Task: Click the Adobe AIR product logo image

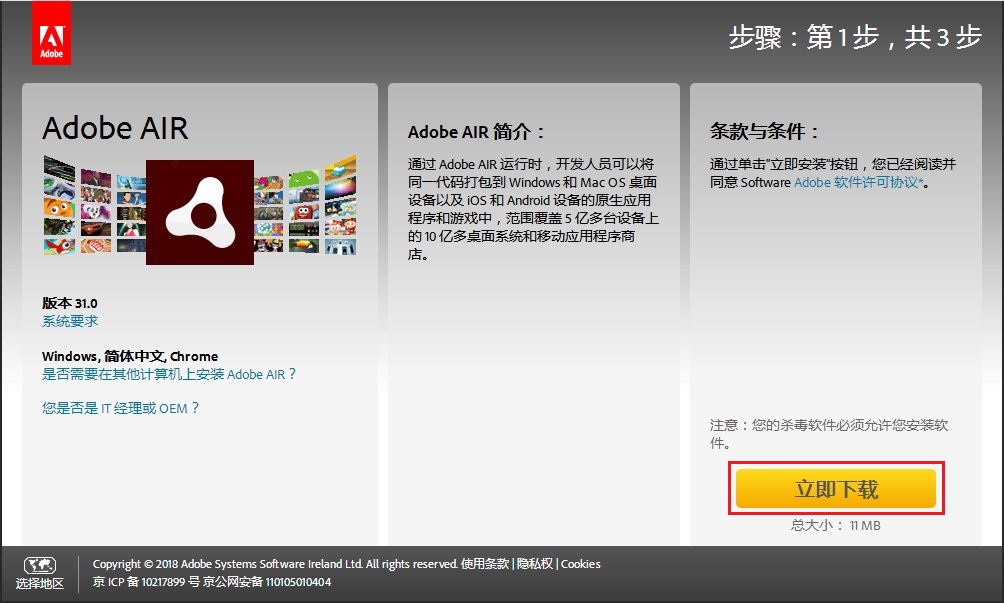Action: point(200,212)
